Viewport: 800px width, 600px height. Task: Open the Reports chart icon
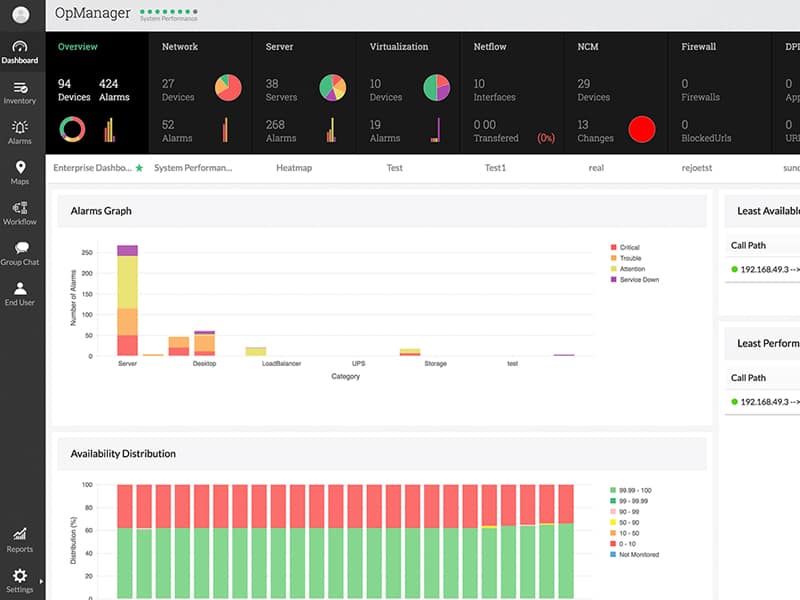[20, 535]
